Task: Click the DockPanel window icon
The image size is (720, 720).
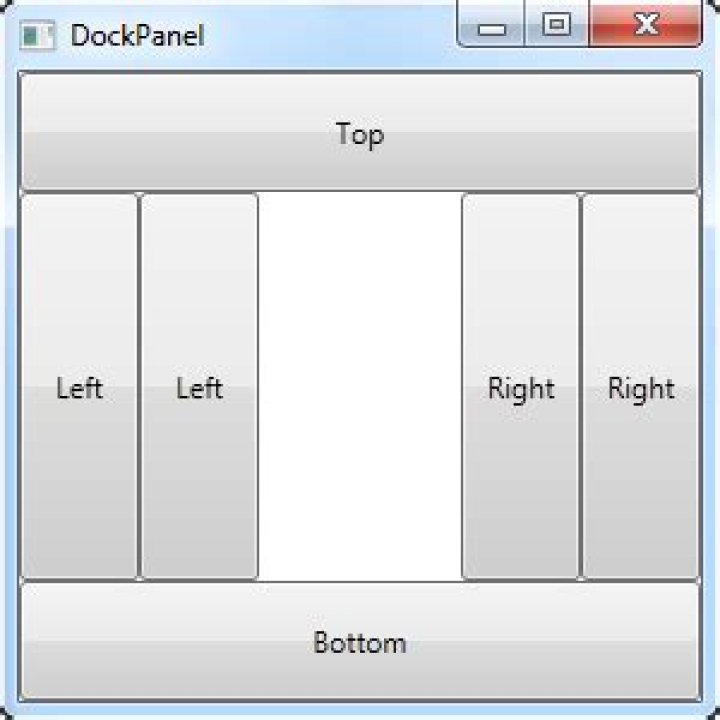Action: [x=36, y=36]
